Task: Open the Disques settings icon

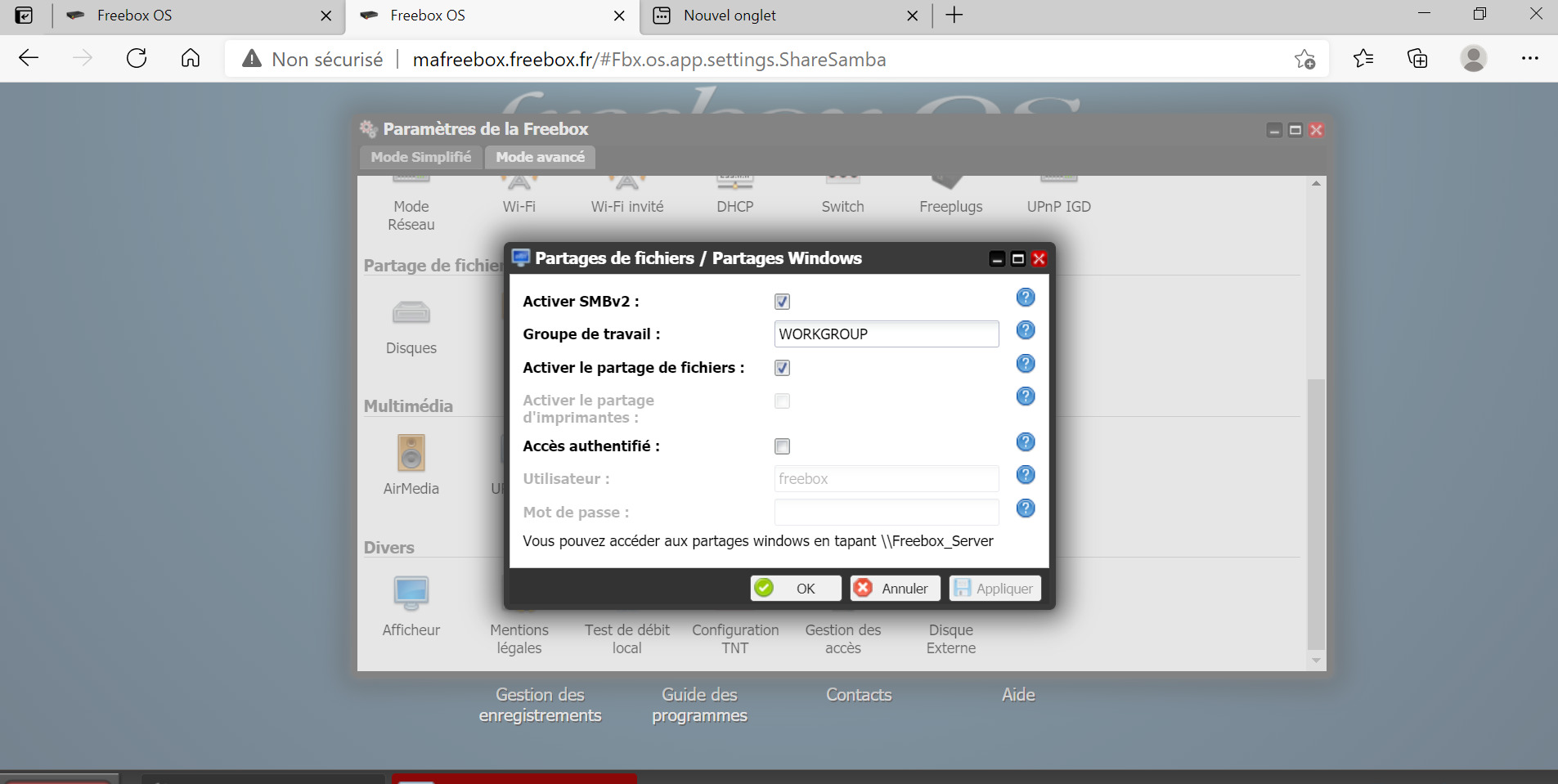Action: (x=411, y=313)
